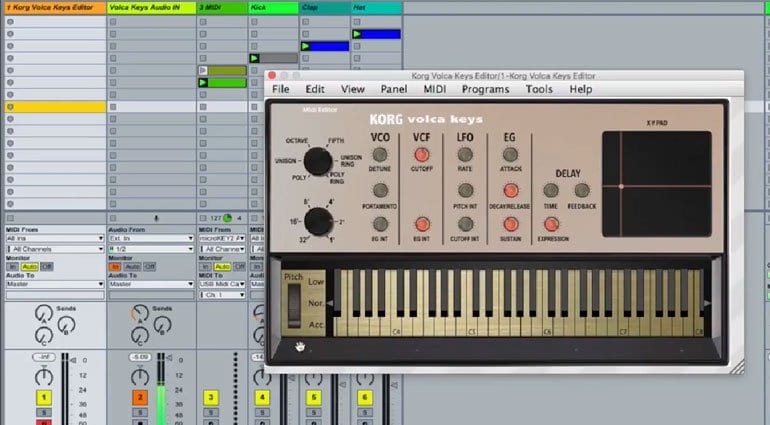Click record circle in the highlighted yellow slot
The height and width of the screenshot is (425, 770).
[x=10, y=107]
